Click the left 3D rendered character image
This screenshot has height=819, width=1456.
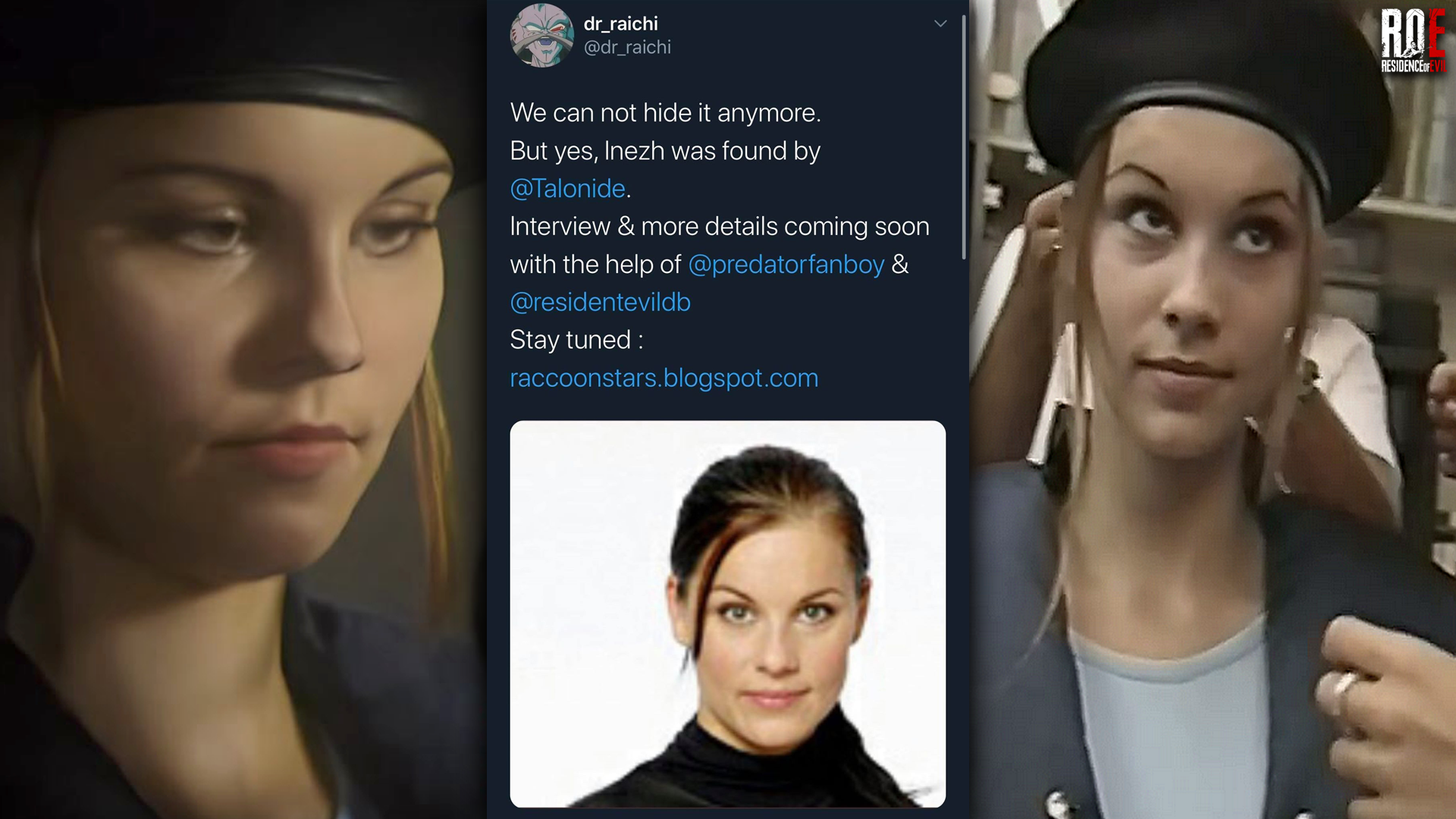(243, 409)
